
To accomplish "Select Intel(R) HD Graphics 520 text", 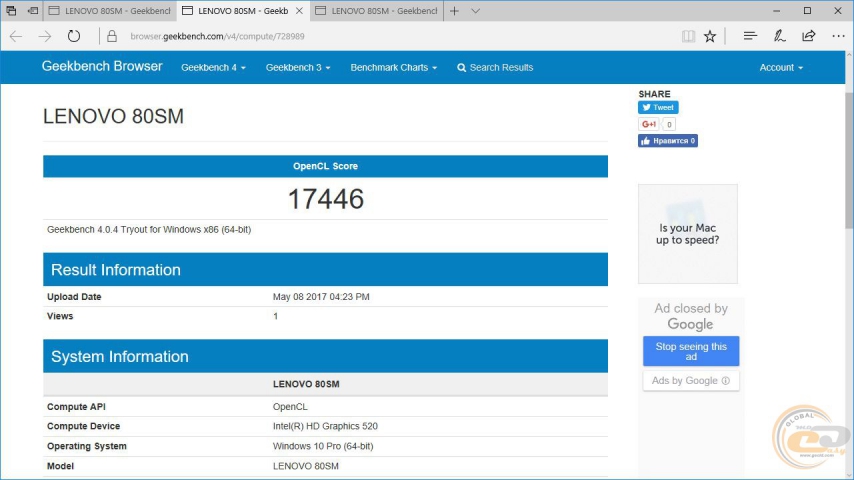I will tap(325, 426).
